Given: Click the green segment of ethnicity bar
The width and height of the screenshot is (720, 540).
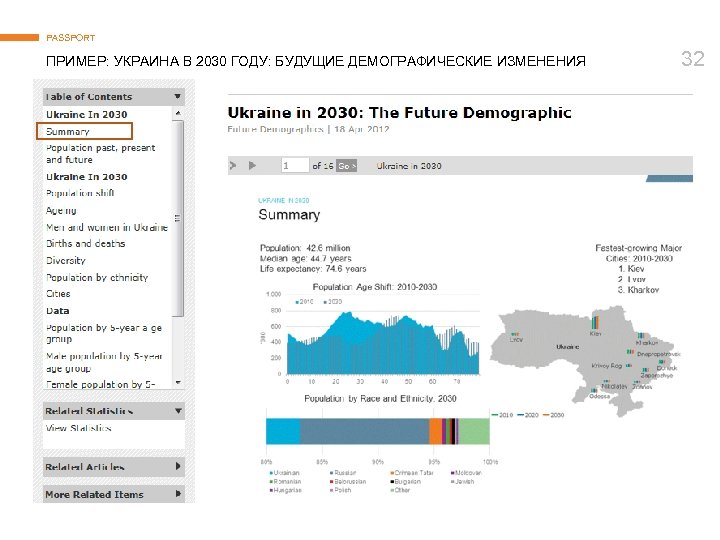Looking at the screenshot, I should (474, 431).
